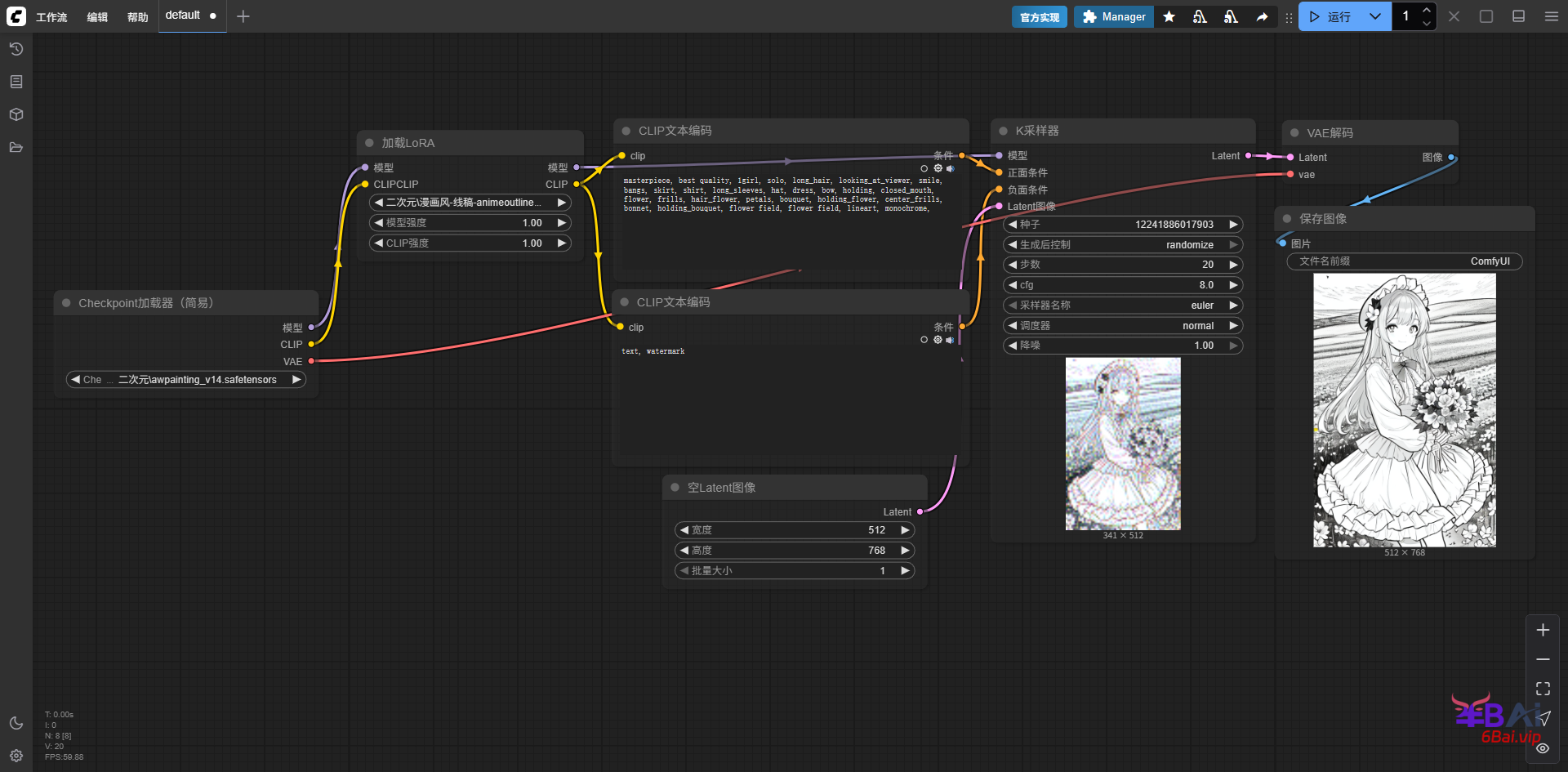Click the gear icon in the positive CLIP text node
The height and width of the screenshot is (772, 1568).
[938, 168]
